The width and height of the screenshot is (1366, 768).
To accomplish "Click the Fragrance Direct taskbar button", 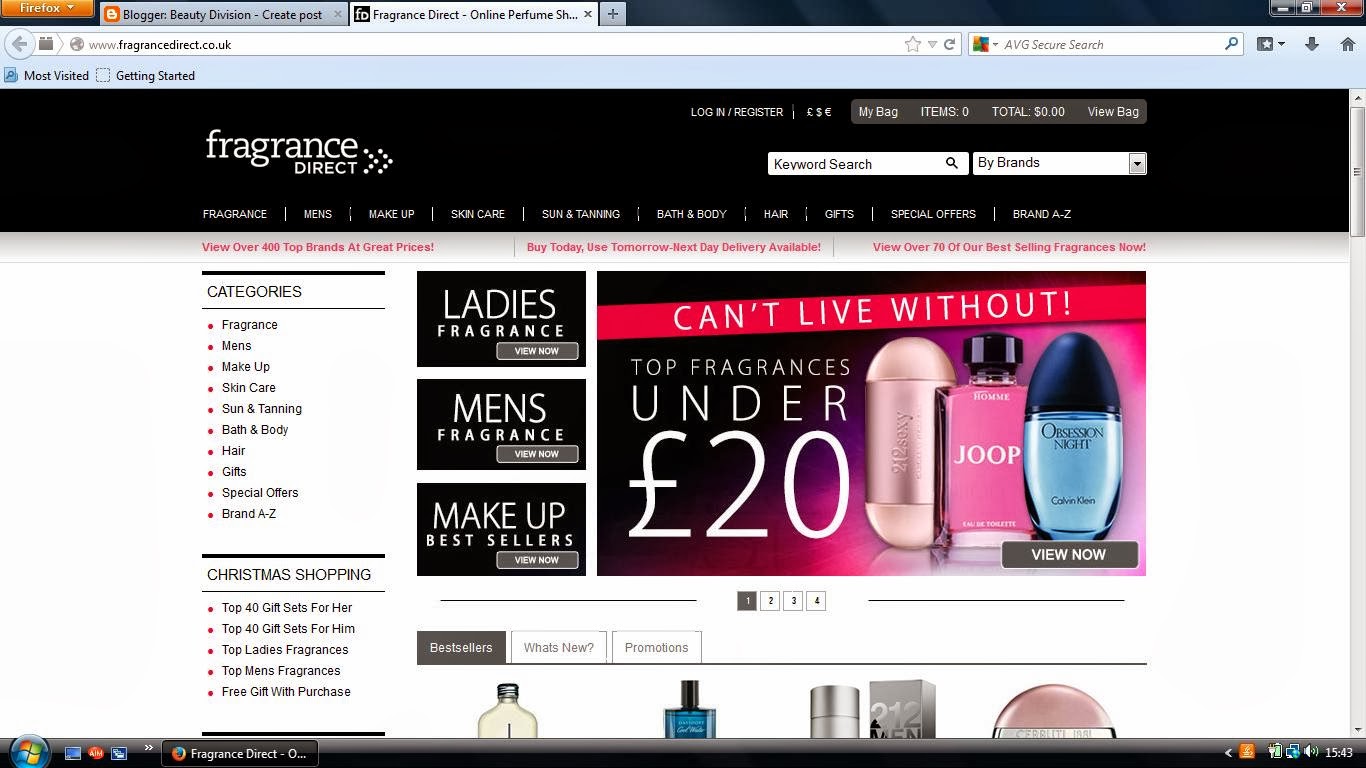I will 240,753.
